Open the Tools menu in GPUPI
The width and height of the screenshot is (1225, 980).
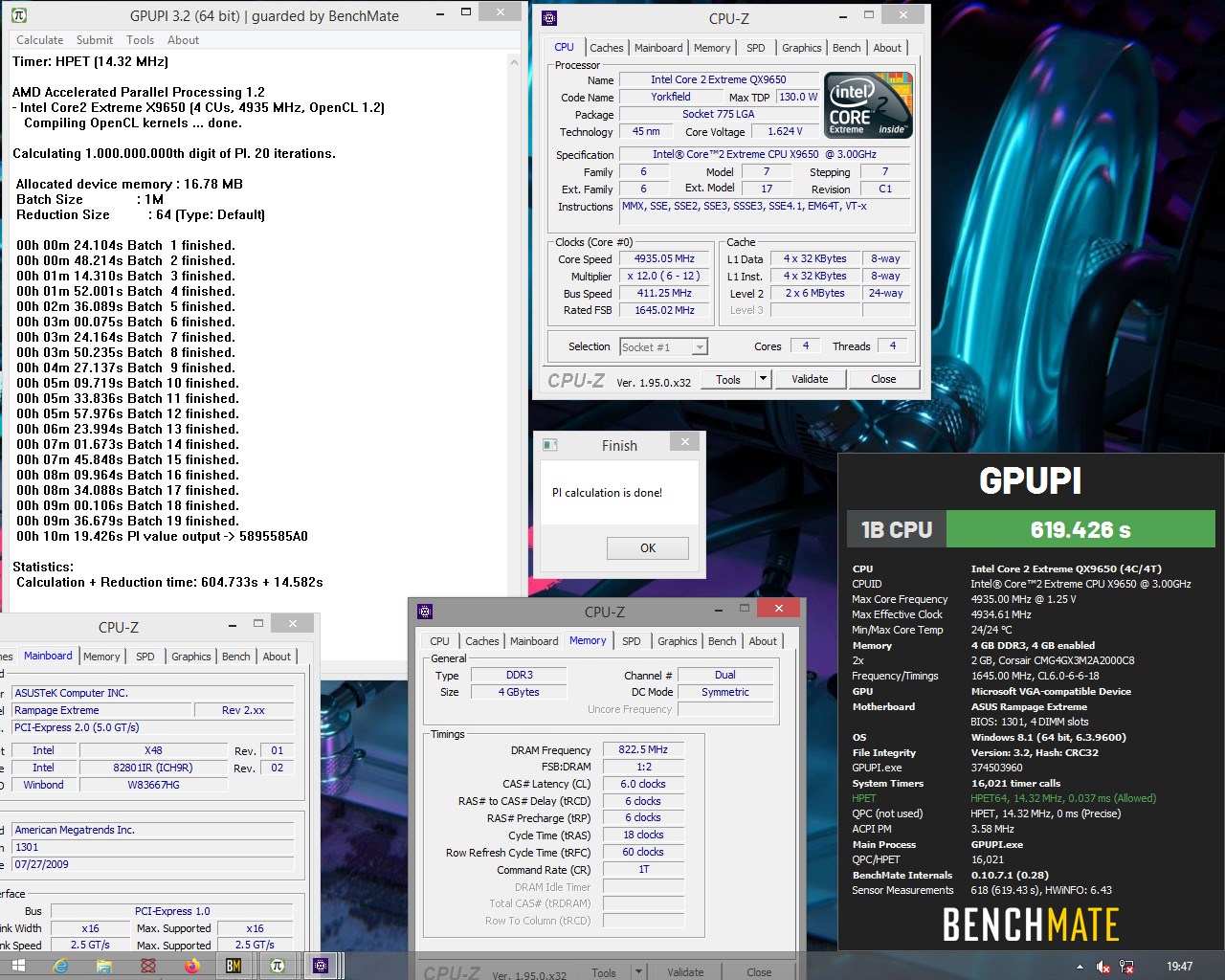click(x=141, y=40)
